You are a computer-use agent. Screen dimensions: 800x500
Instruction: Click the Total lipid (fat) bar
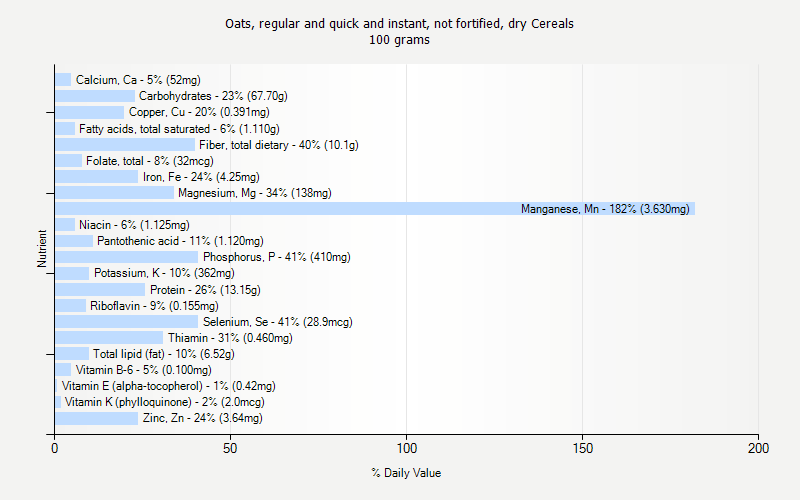(x=72, y=354)
